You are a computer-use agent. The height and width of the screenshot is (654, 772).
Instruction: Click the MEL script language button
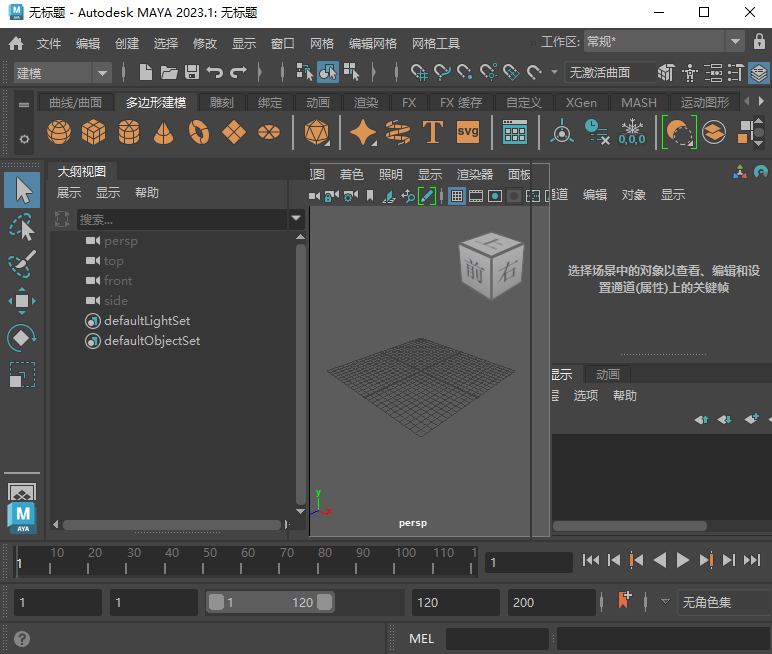point(421,638)
